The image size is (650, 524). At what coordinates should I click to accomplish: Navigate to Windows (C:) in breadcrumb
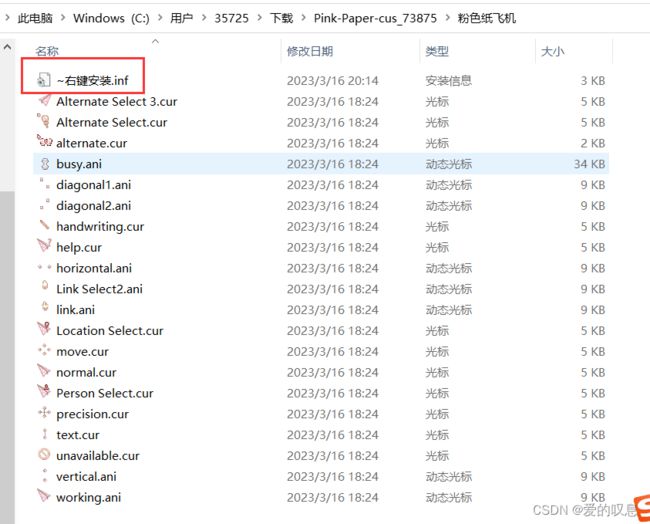(111, 18)
